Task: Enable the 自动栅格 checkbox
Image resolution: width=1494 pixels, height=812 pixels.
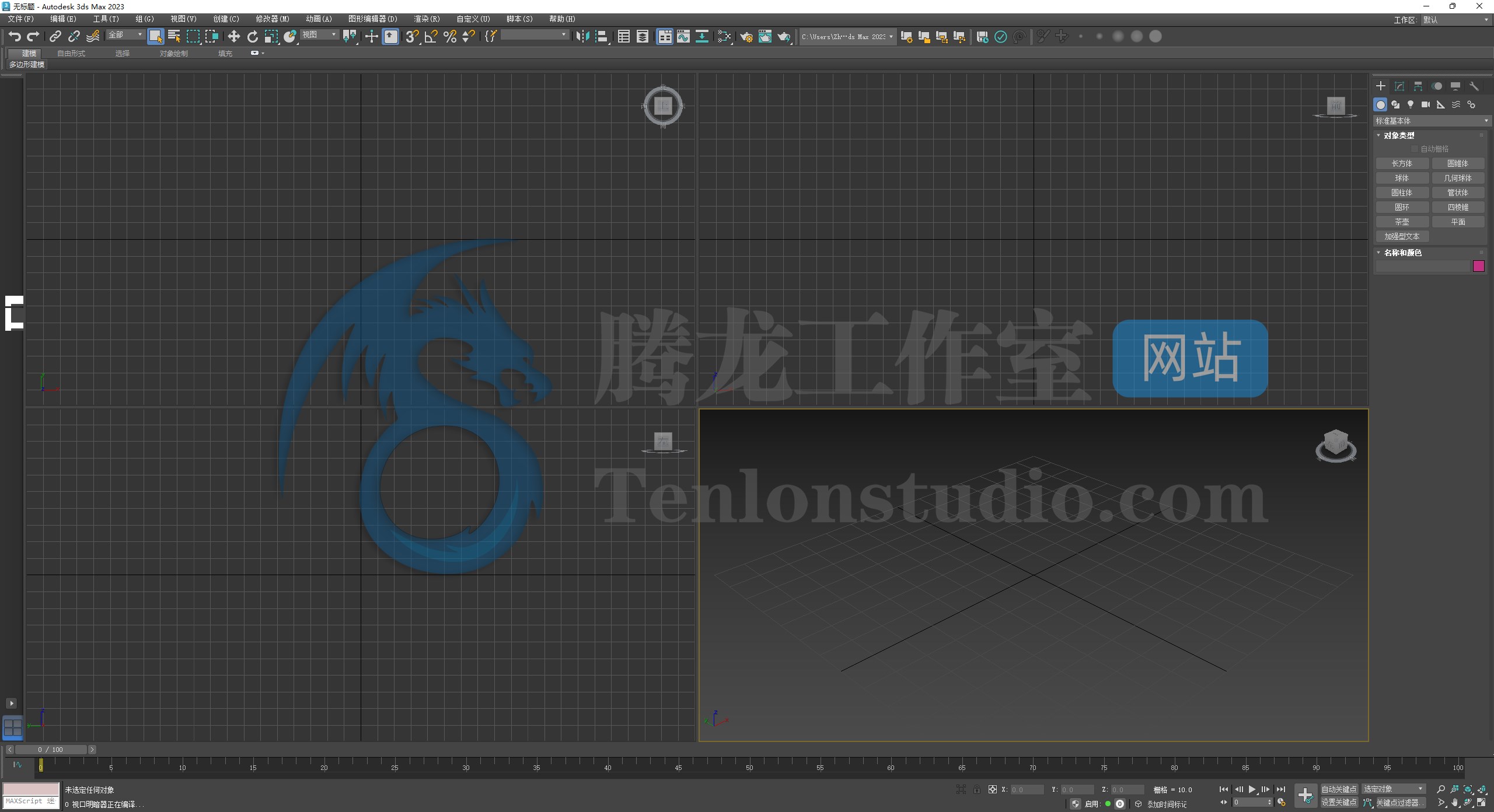Action: pos(1415,149)
